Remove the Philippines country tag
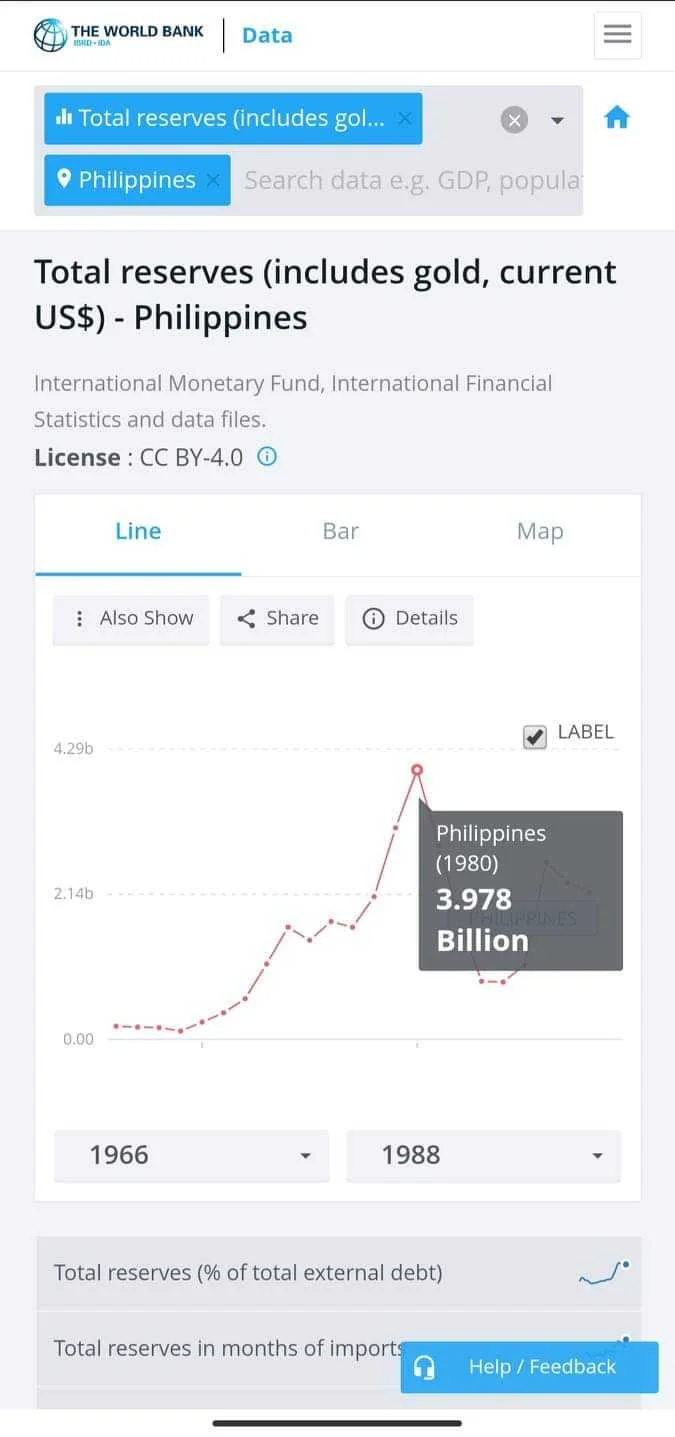Viewport: 675px width, 1437px height. [x=212, y=180]
